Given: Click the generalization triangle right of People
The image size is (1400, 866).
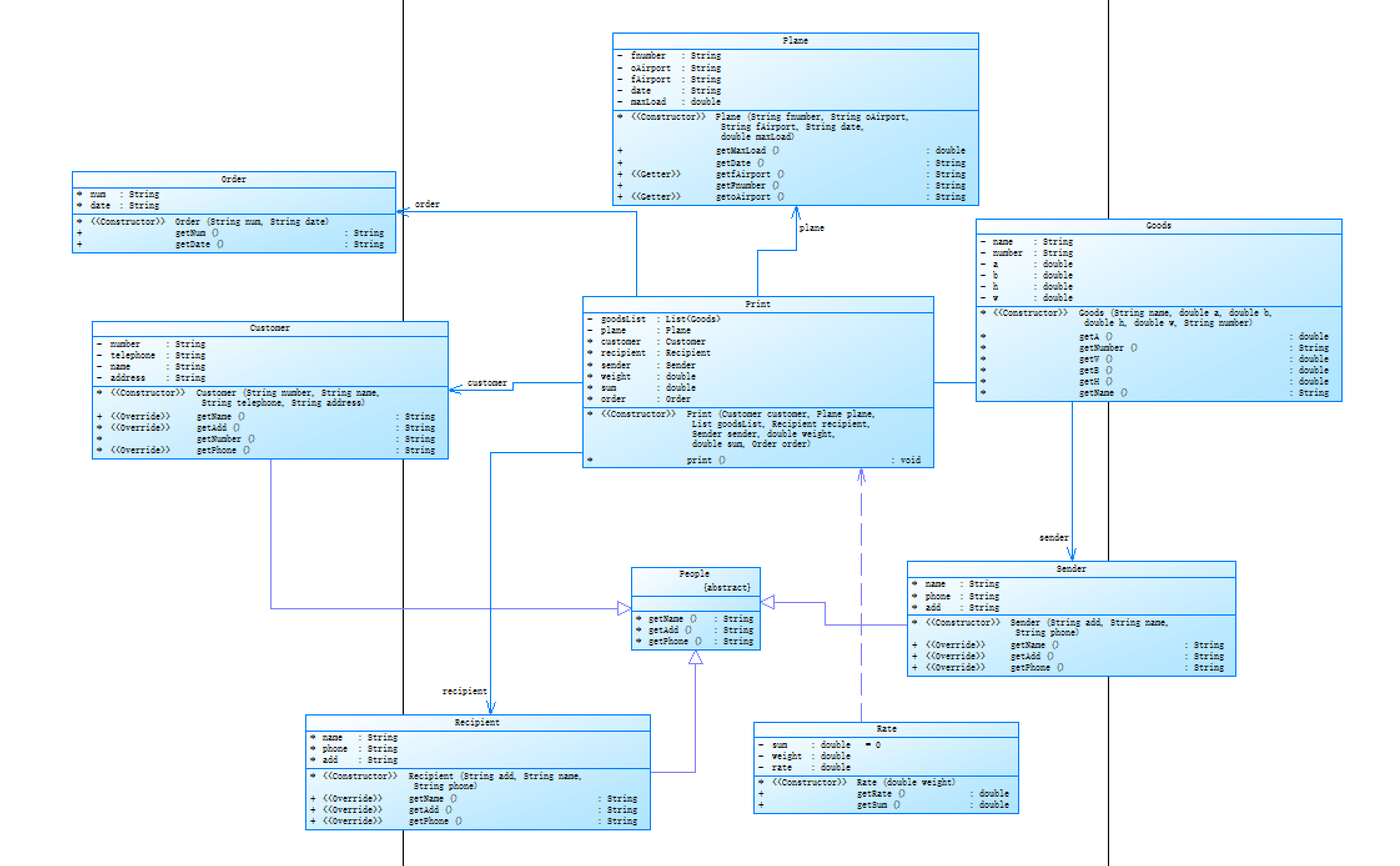Looking at the screenshot, I should point(768,603).
